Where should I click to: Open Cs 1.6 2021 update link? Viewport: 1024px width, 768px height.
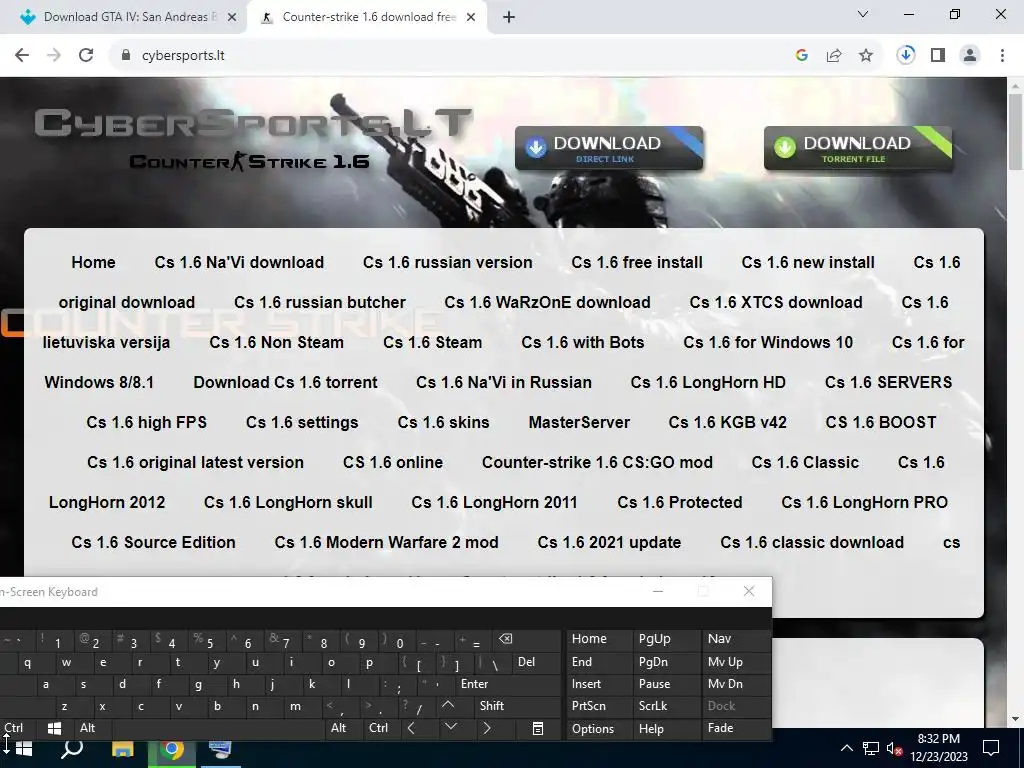[609, 542]
